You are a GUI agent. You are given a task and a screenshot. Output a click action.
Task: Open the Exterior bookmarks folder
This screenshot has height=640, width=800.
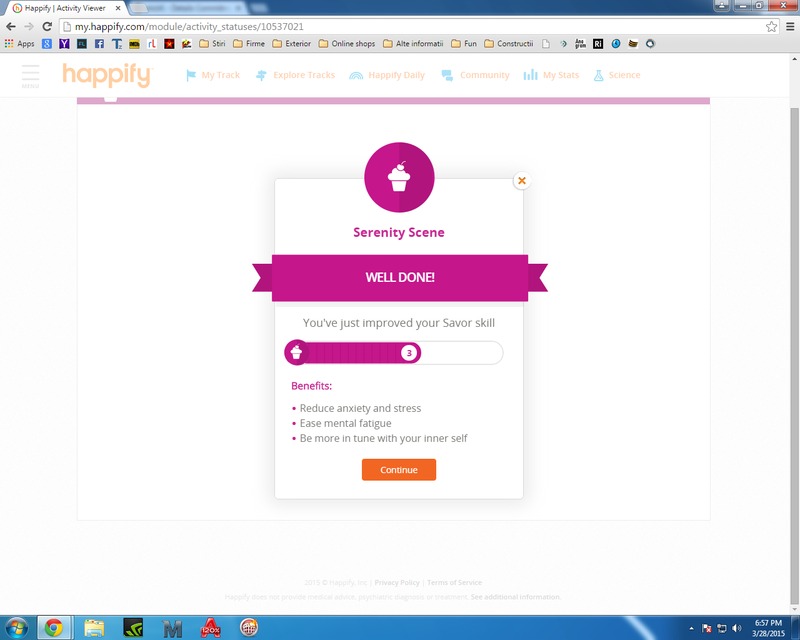[291, 44]
